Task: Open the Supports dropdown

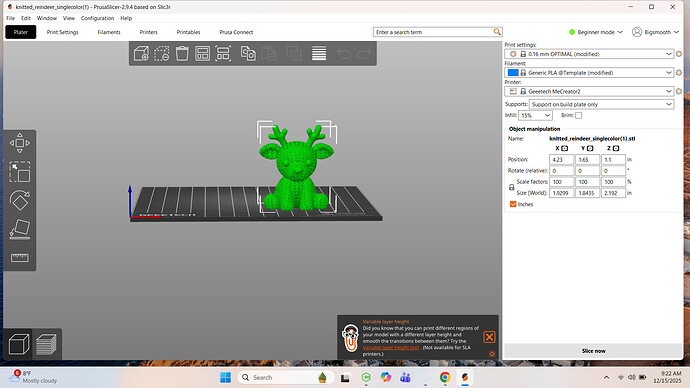Action: [601, 104]
